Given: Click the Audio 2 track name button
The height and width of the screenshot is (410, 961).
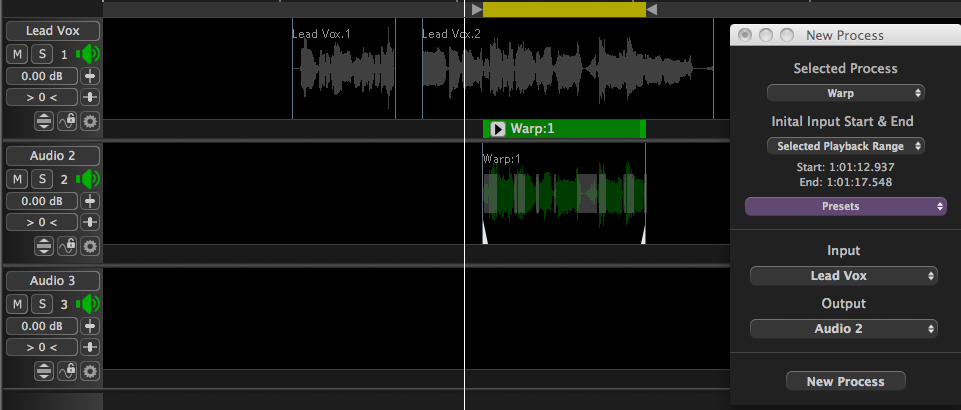Looking at the screenshot, I should point(52,156).
